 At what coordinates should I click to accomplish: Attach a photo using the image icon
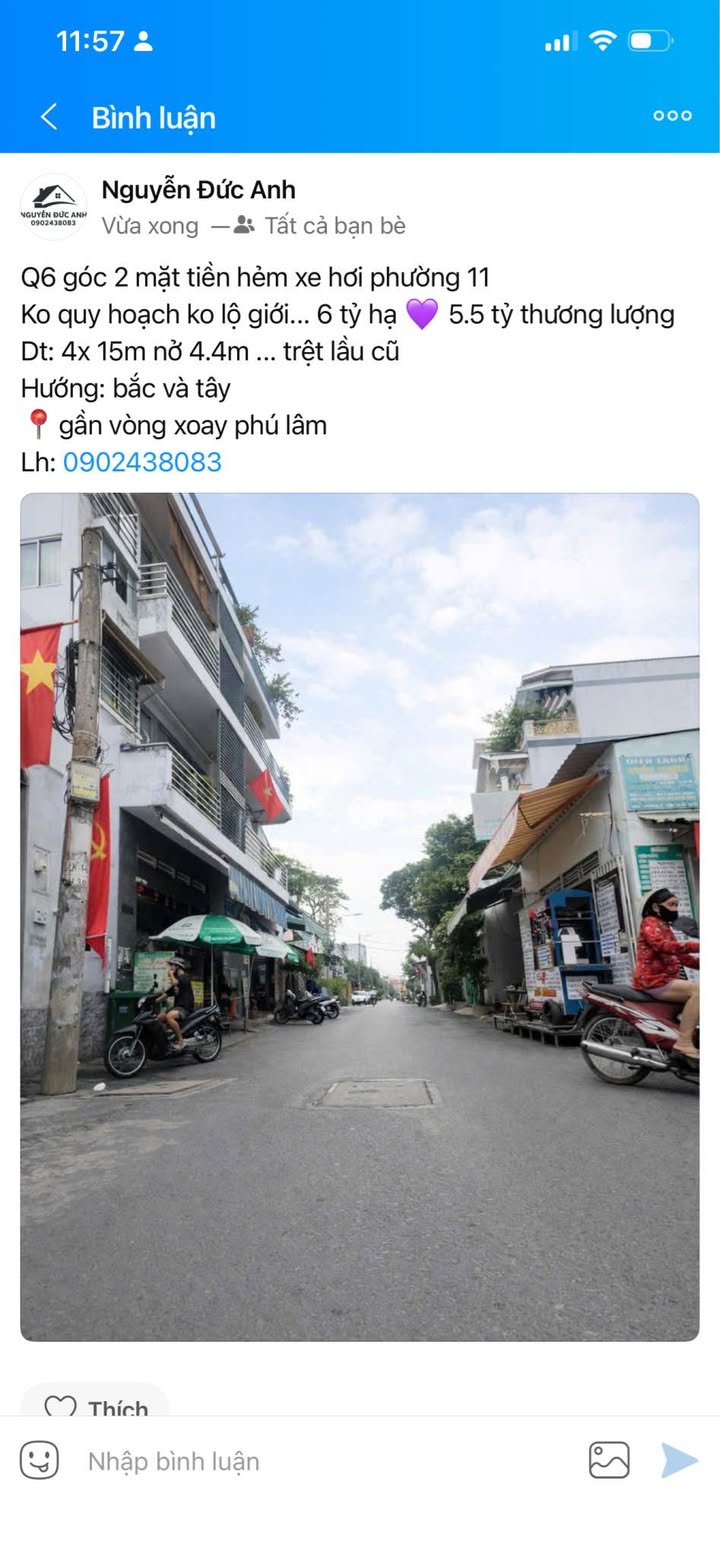pos(609,1460)
